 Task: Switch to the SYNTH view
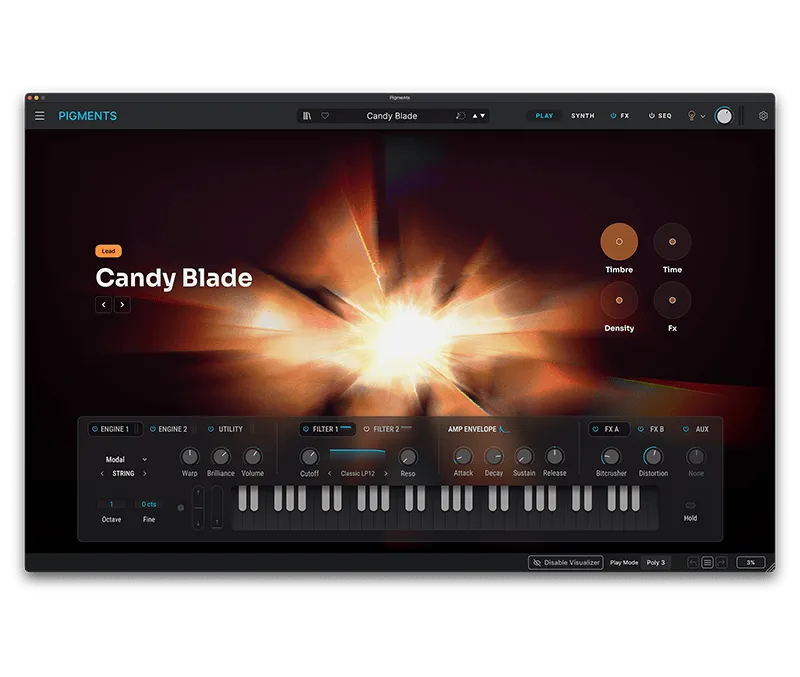(583, 116)
